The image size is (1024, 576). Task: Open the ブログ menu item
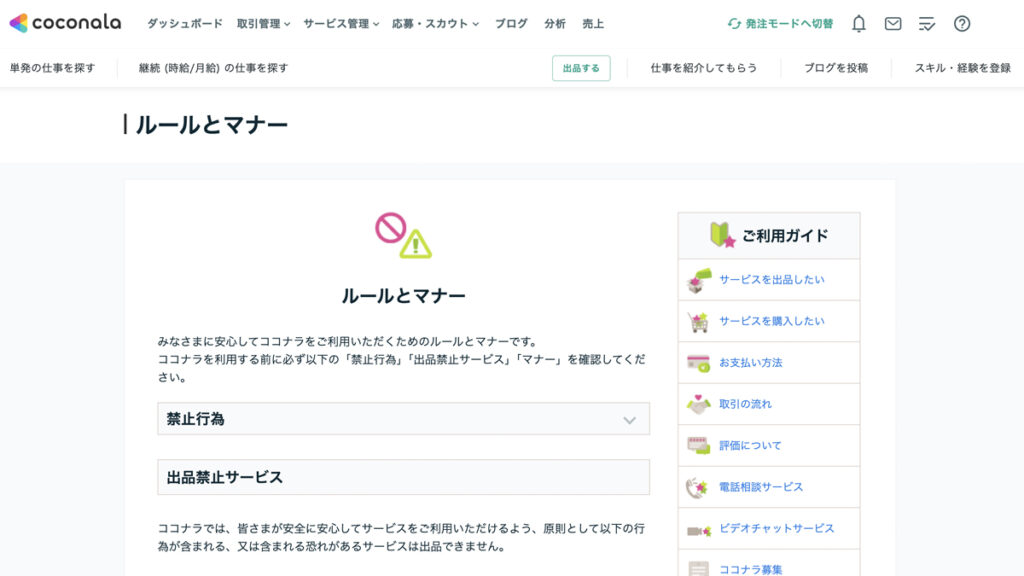pyautogui.click(x=511, y=24)
